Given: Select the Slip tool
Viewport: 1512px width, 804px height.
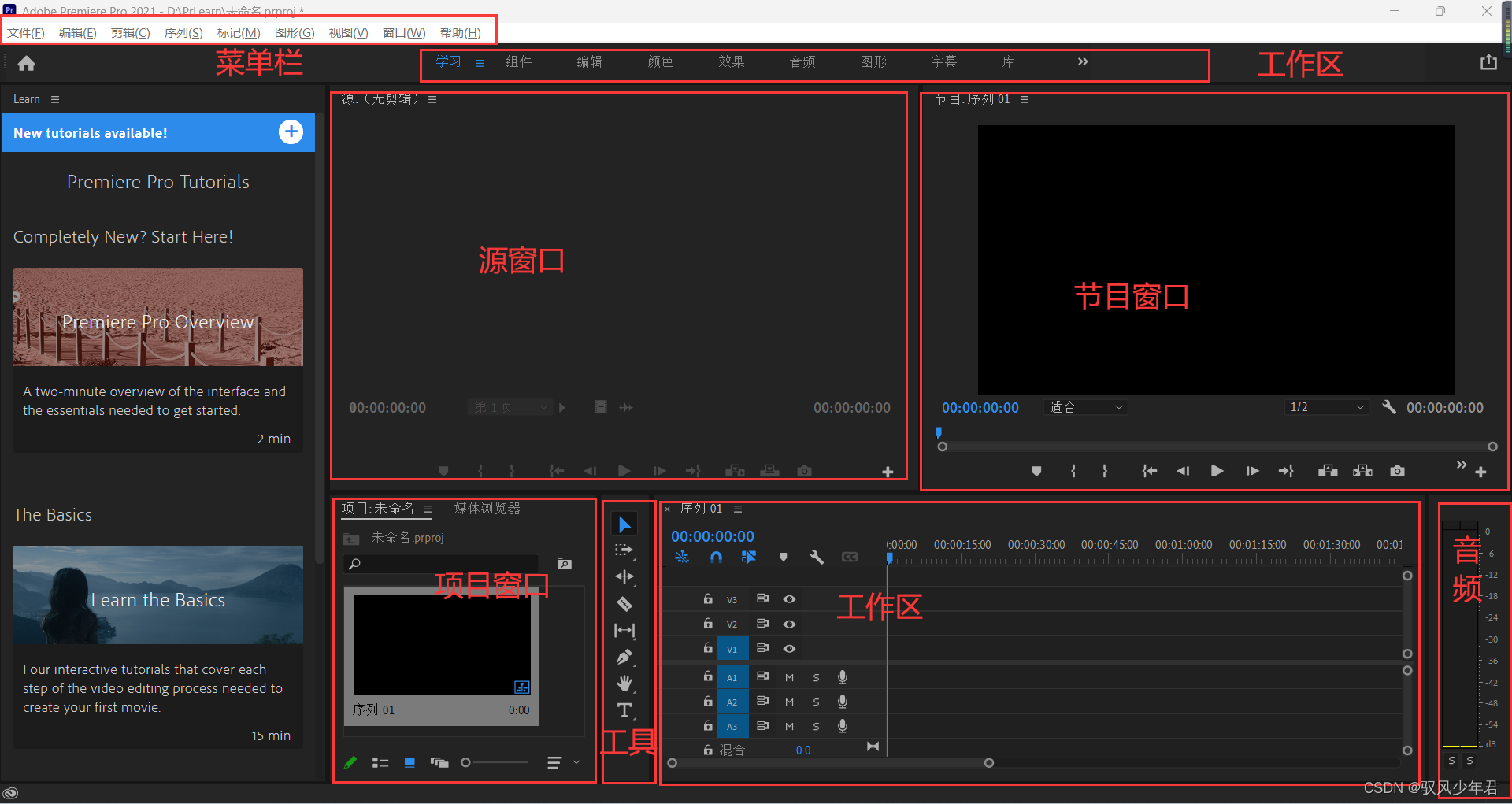Looking at the screenshot, I should 624,630.
